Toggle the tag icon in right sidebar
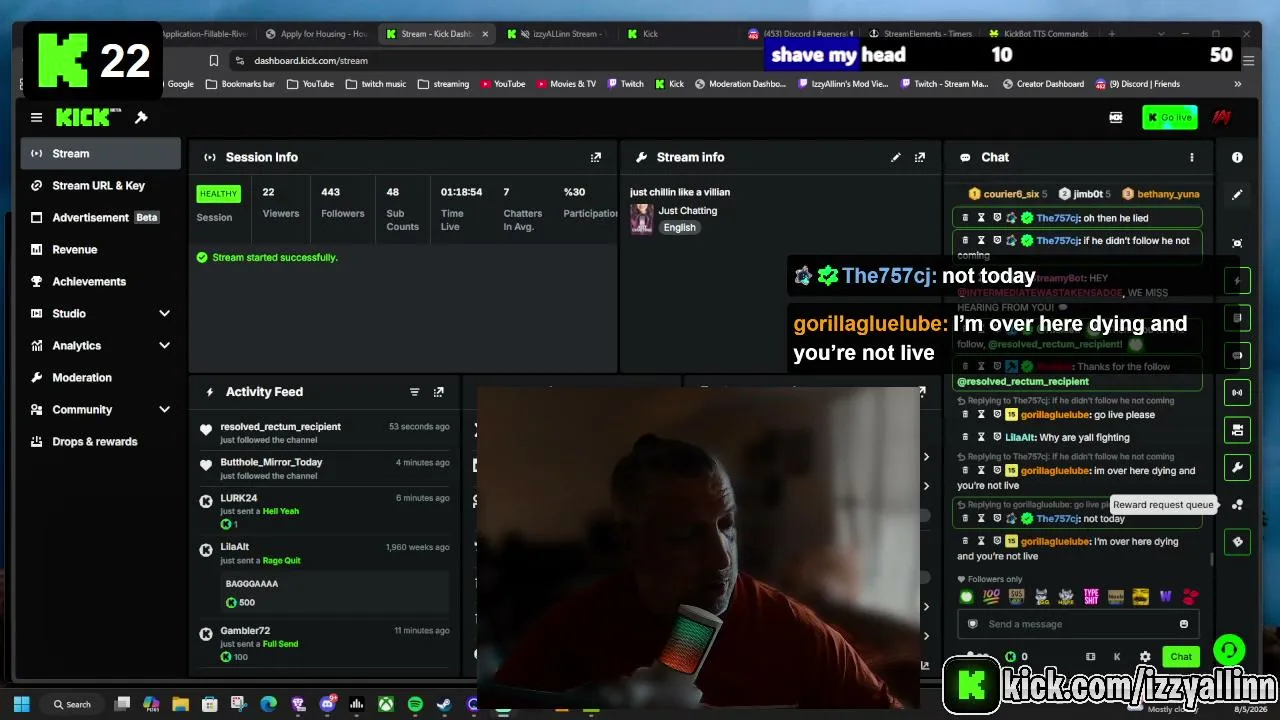Screen dimensions: 1280x720 tap(1237, 542)
